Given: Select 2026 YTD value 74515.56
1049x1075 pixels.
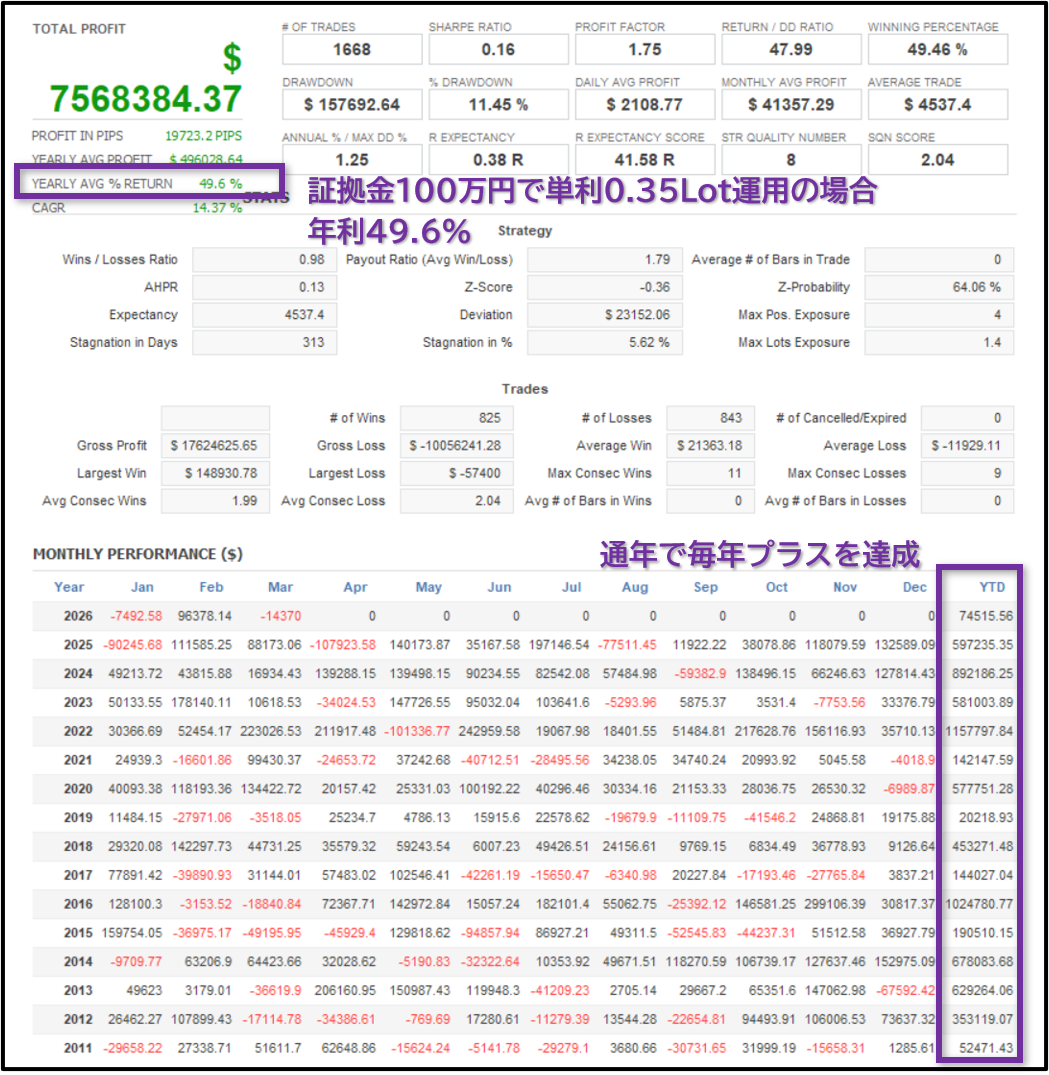Looking at the screenshot, I should click(x=986, y=616).
